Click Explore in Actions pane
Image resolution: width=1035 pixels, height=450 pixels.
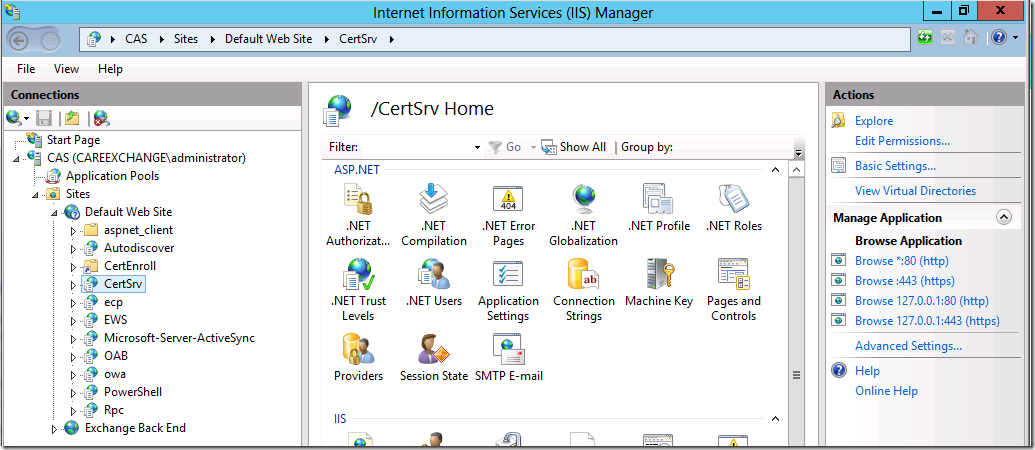tap(874, 121)
